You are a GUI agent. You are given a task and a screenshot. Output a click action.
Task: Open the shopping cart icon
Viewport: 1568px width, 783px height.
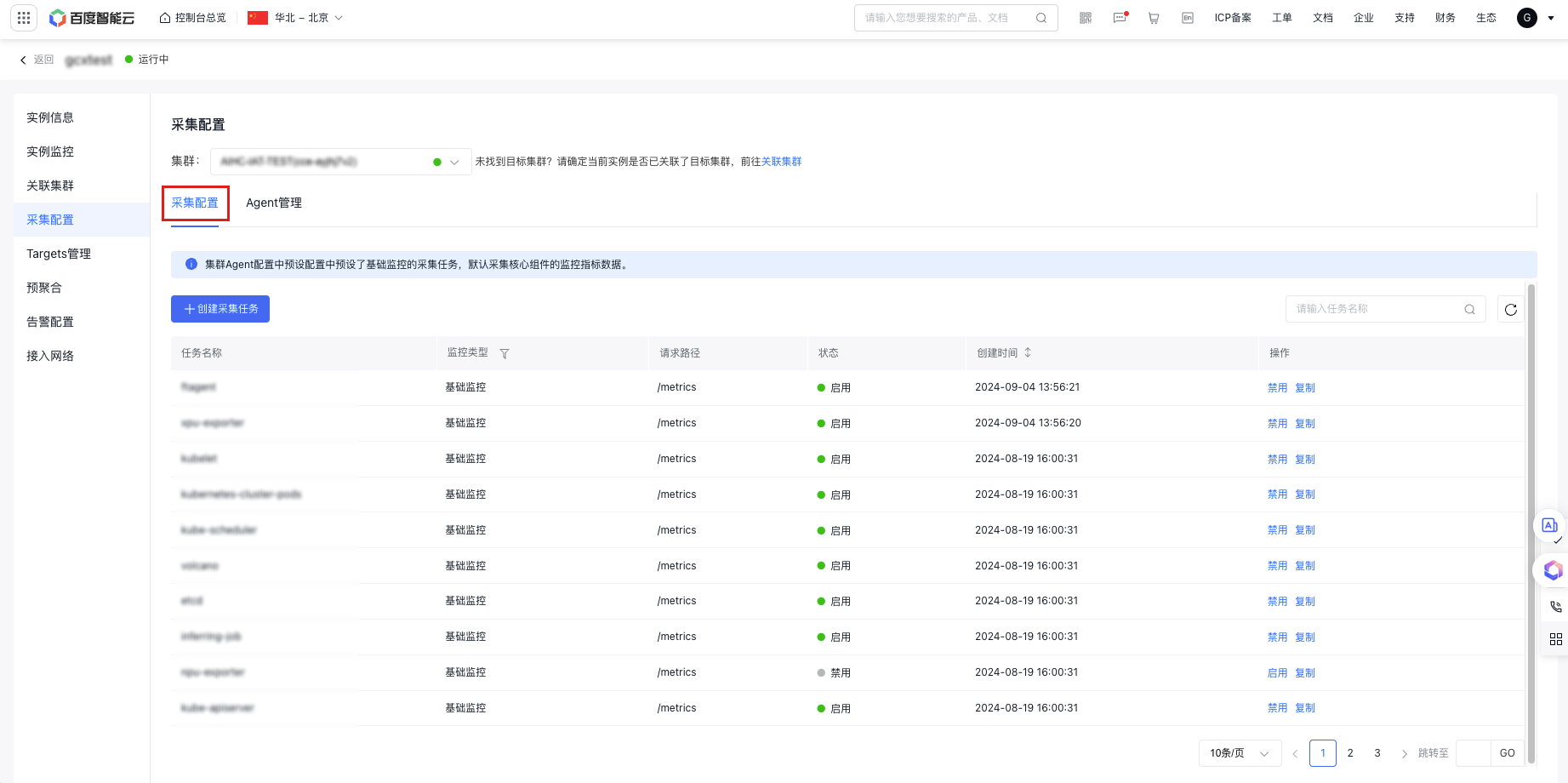point(1154,18)
